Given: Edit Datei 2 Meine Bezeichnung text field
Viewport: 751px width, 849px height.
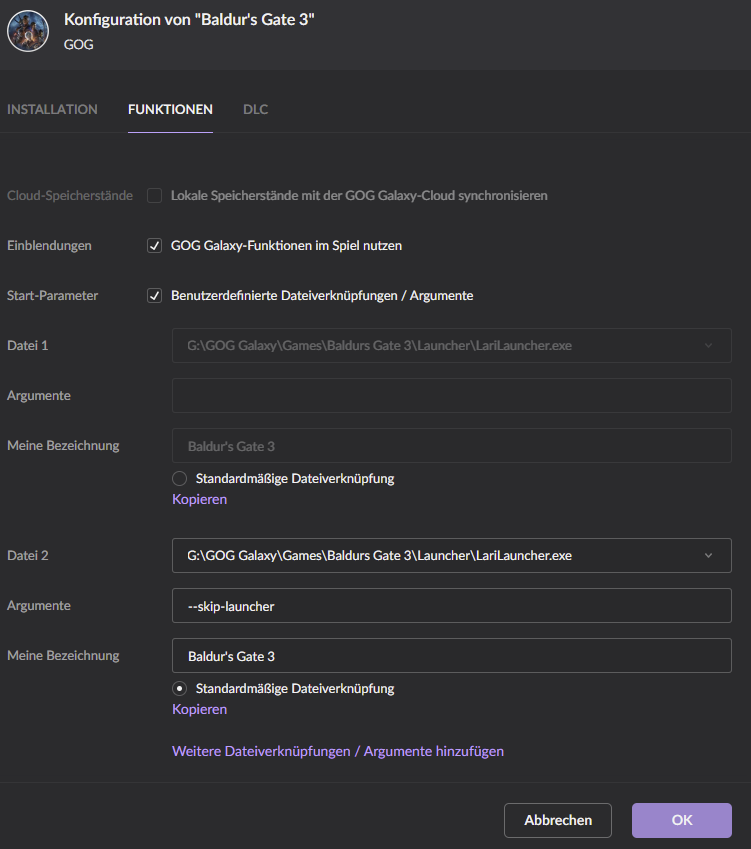Looking at the screenshot, I should click(x=451, y=656).
